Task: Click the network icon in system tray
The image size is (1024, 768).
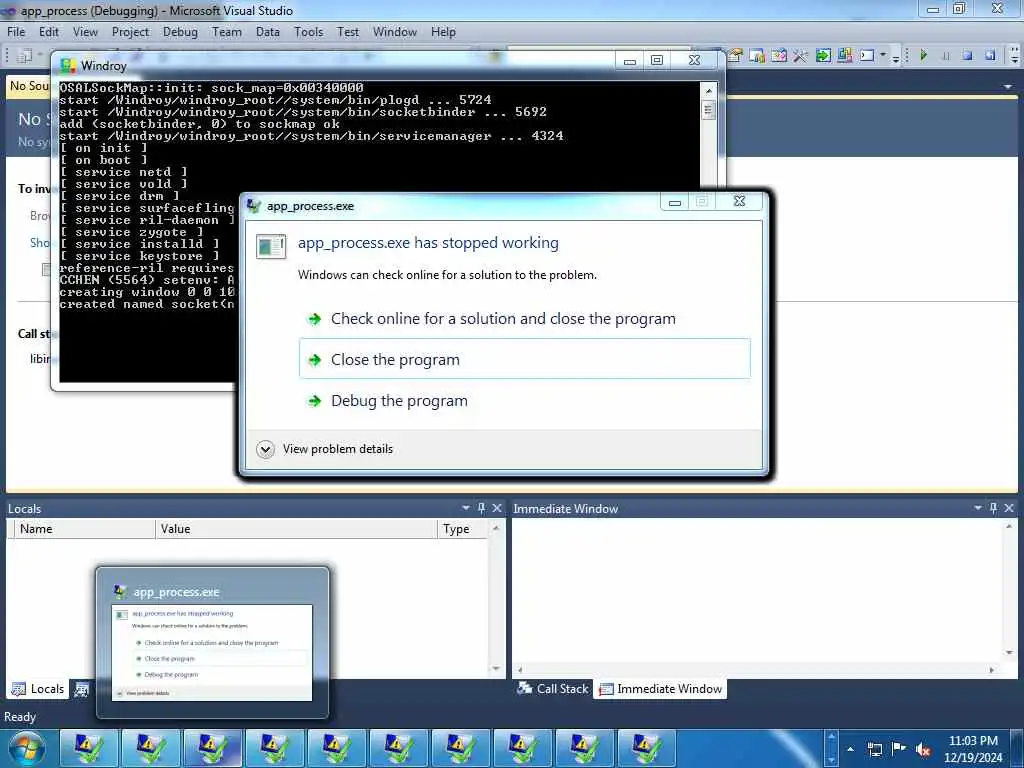Action: tap(874, 750)
